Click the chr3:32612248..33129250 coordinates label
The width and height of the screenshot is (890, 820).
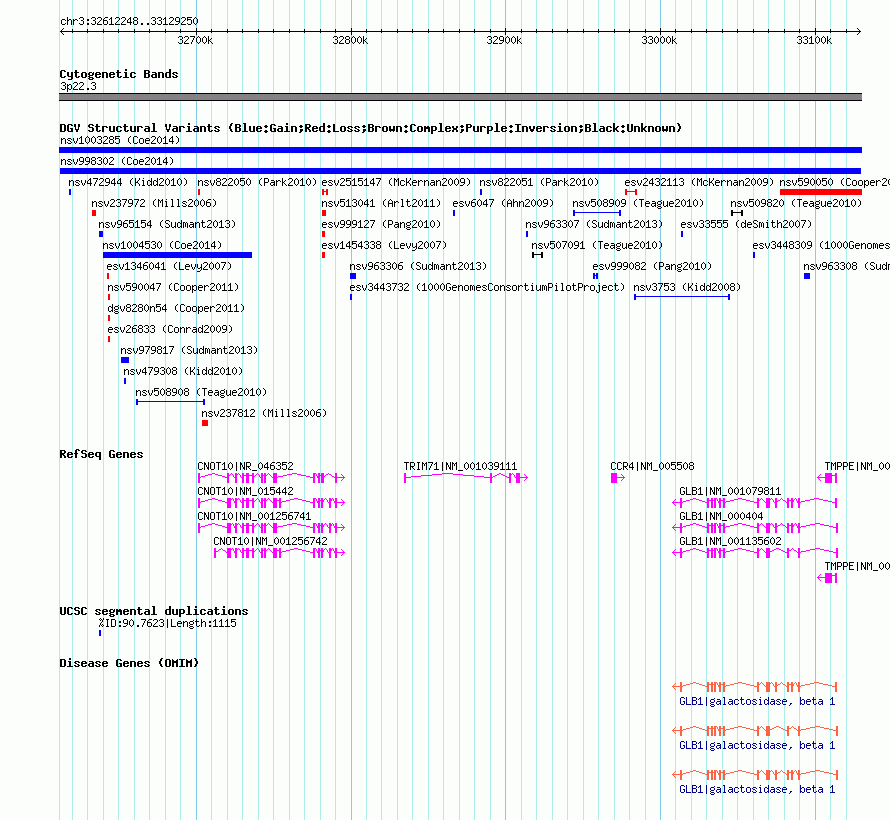pos(129,22)
